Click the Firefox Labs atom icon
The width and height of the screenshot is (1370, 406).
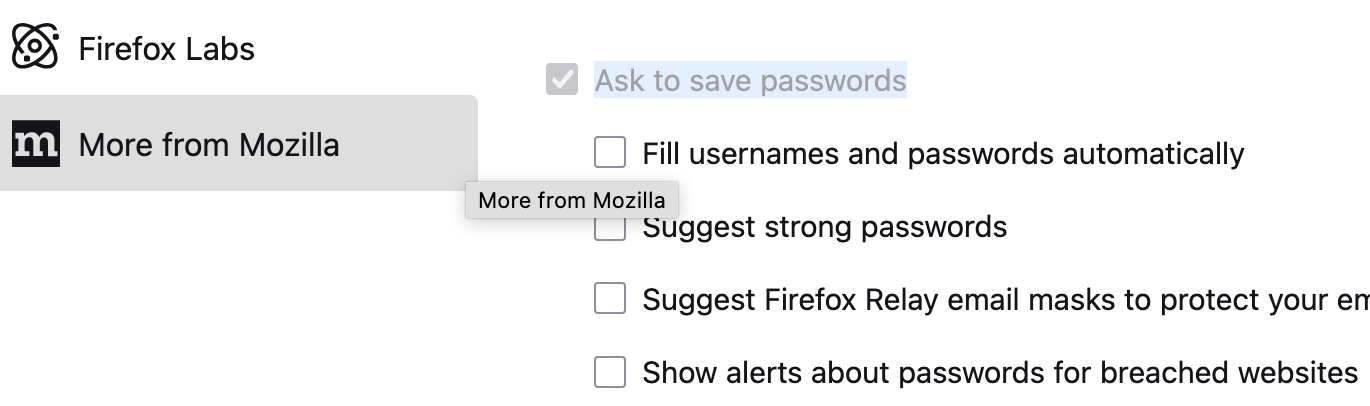pyautogui.click(x=35, y=47)
